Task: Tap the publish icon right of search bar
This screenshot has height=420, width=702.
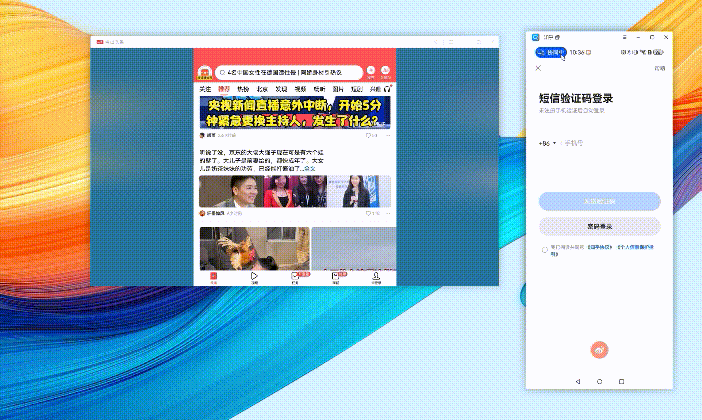Action: 371,72
